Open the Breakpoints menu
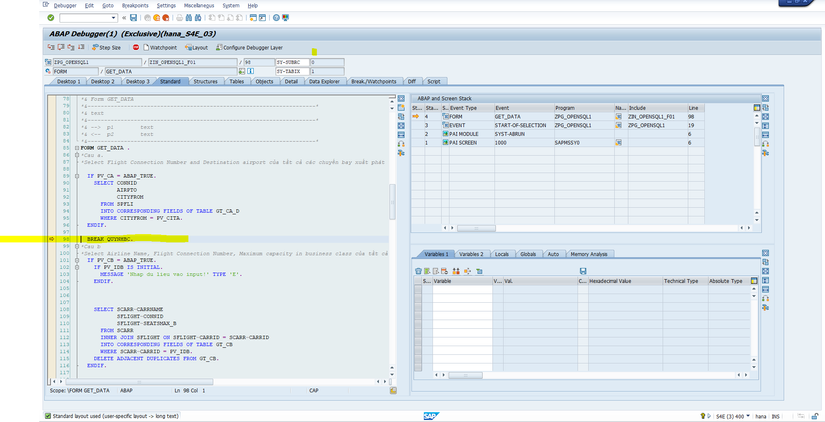The height and width of the screenshot is (422, 825). point(134,5)
